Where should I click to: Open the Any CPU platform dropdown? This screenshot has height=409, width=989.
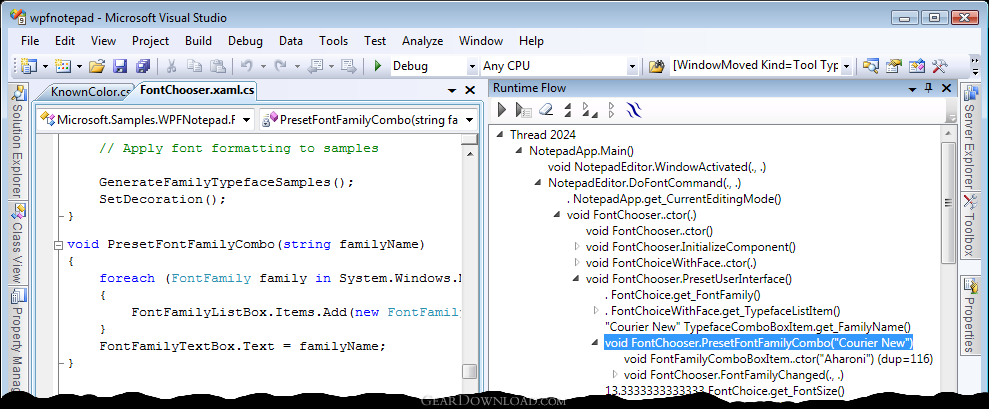click(632, 66)
